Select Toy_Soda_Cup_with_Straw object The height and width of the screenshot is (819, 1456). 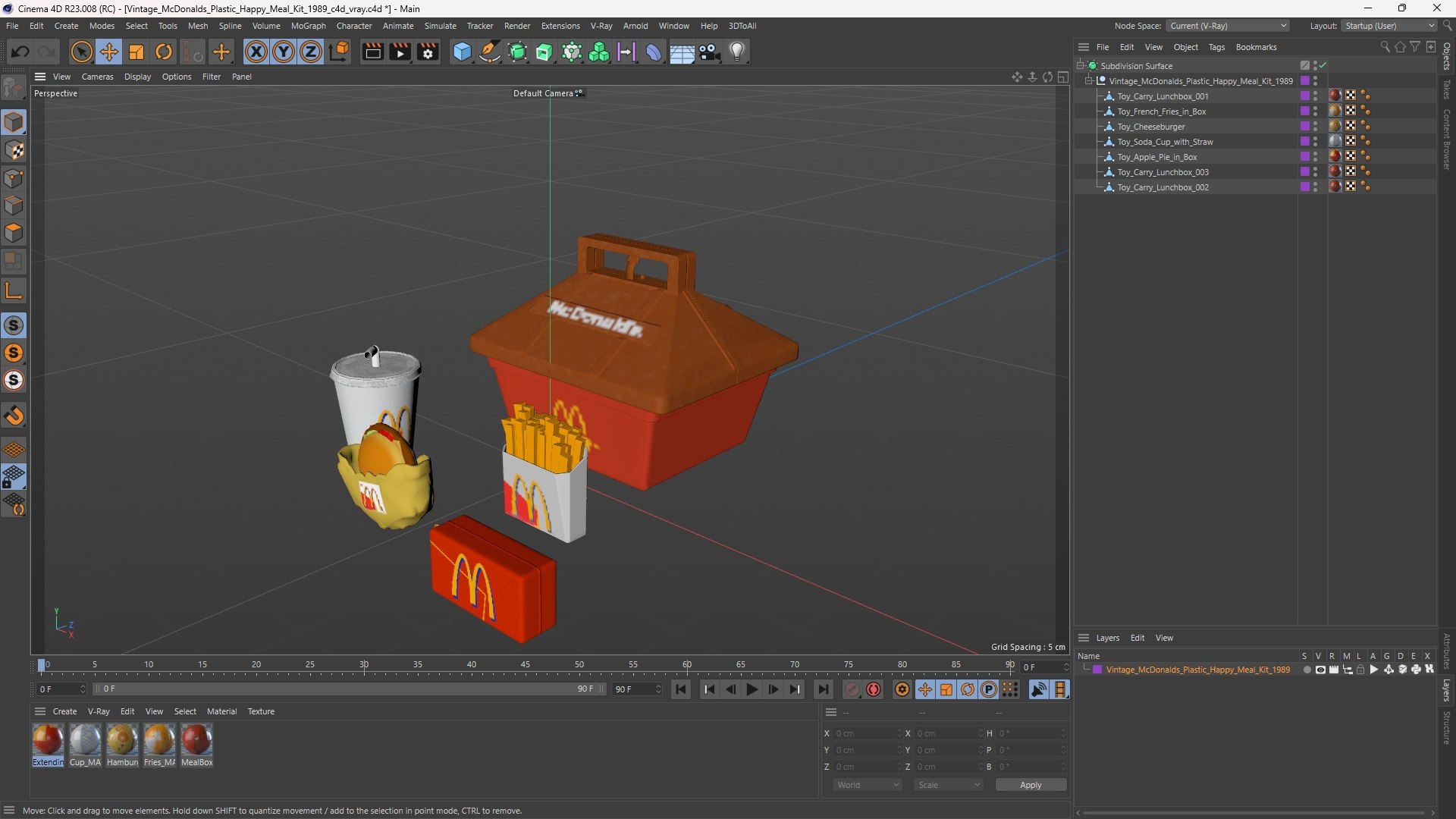[x=1165, y=142]
